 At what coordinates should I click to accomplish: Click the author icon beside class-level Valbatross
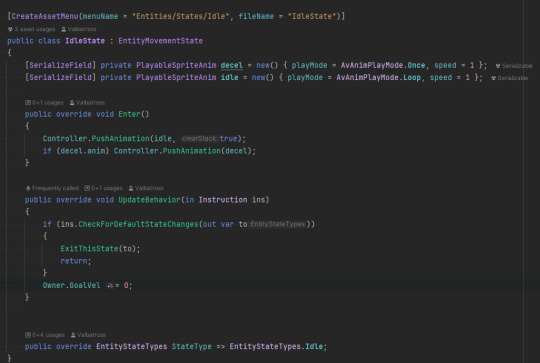tap(63, 29)
